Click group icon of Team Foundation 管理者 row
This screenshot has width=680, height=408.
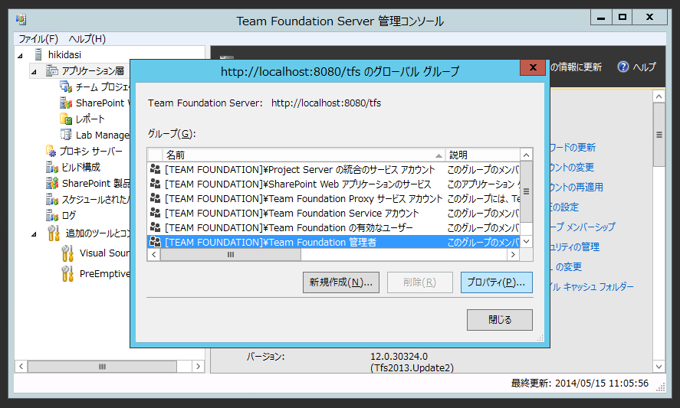pyautogui.click(x=155, y=242)
